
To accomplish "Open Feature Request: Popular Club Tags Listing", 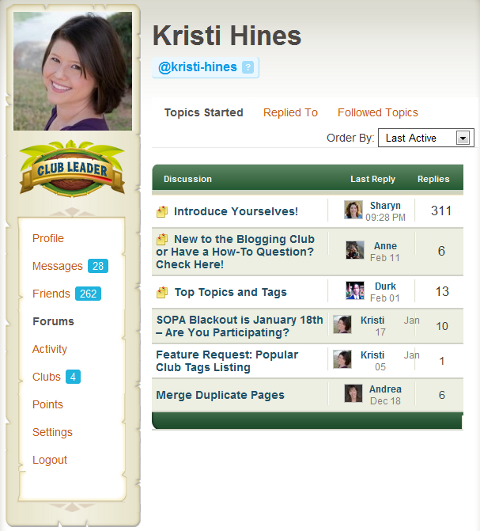I will [227, 361].
